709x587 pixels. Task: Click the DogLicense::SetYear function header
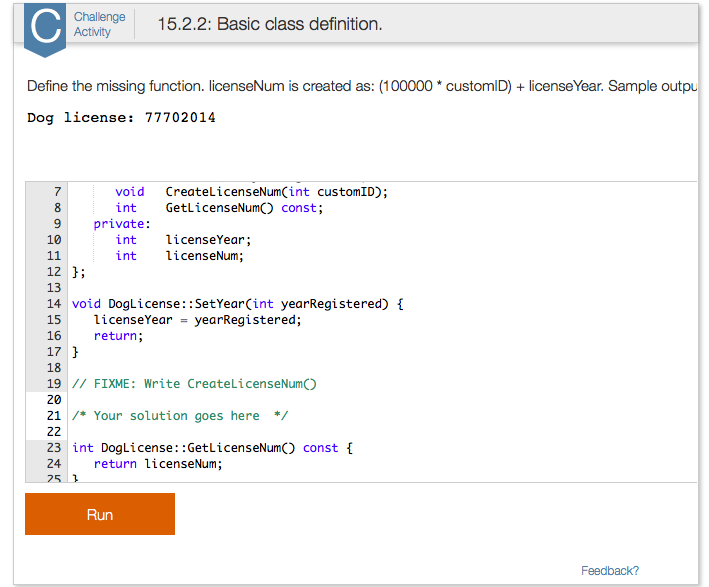point(238,304)
